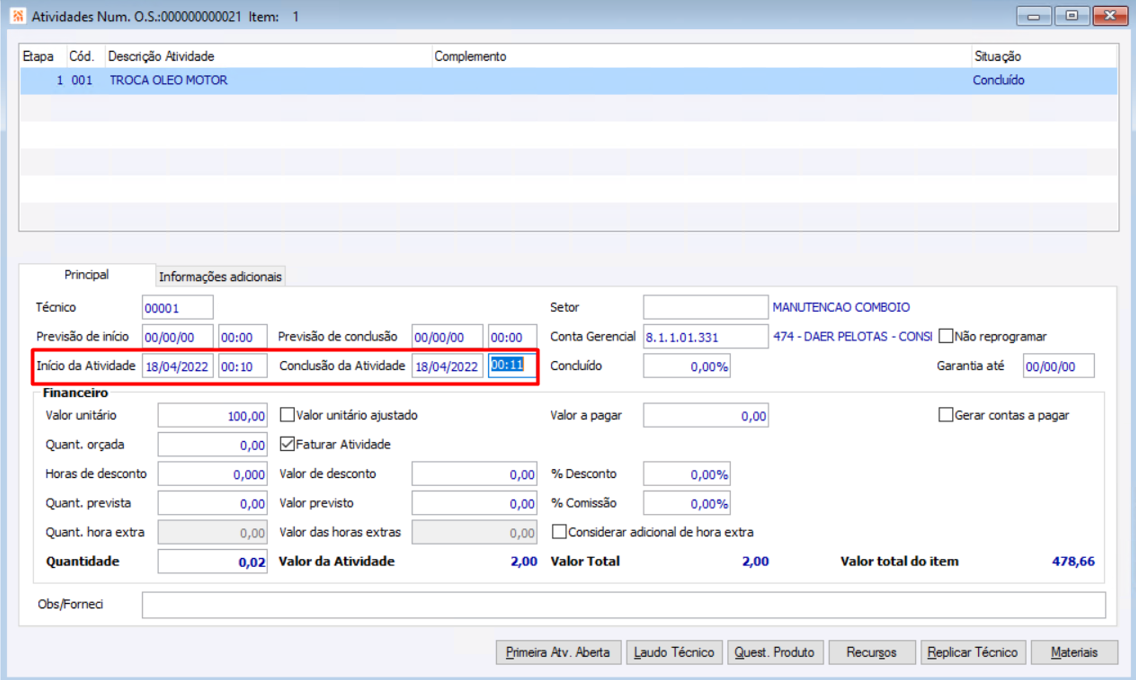This screenshot has height=680, width=1136.
Task: Focus the Previsão de início date field
Action: (x=178, y=337)
